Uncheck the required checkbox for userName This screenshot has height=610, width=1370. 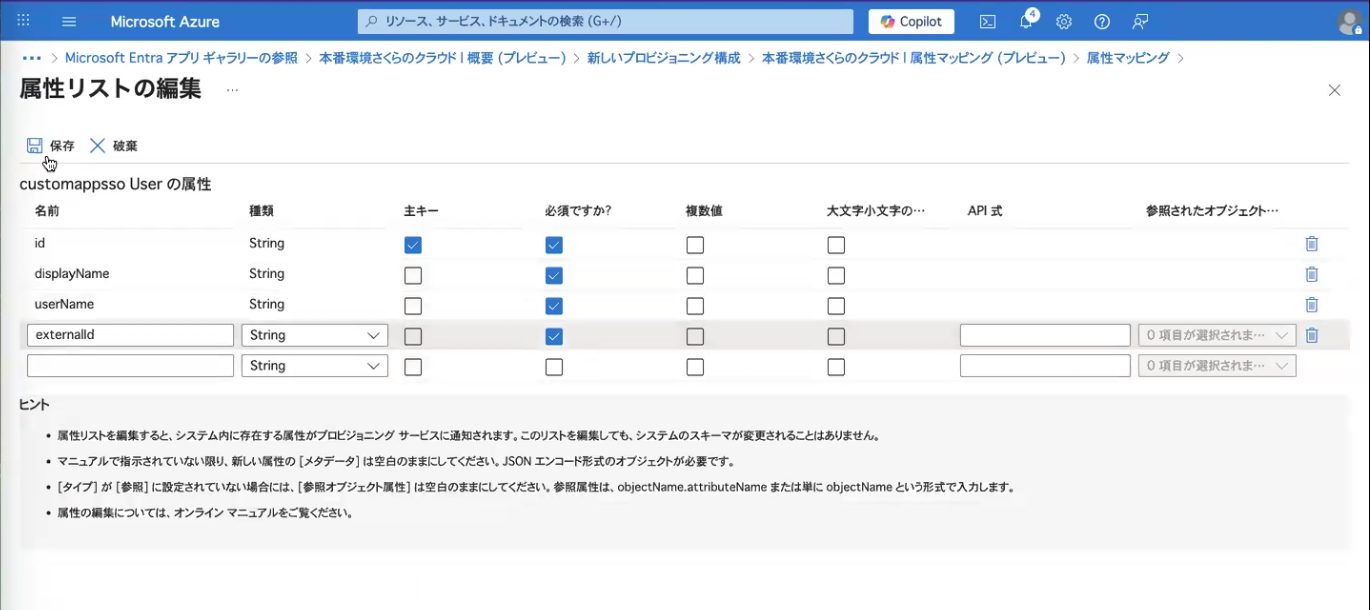tap(554, 305)
